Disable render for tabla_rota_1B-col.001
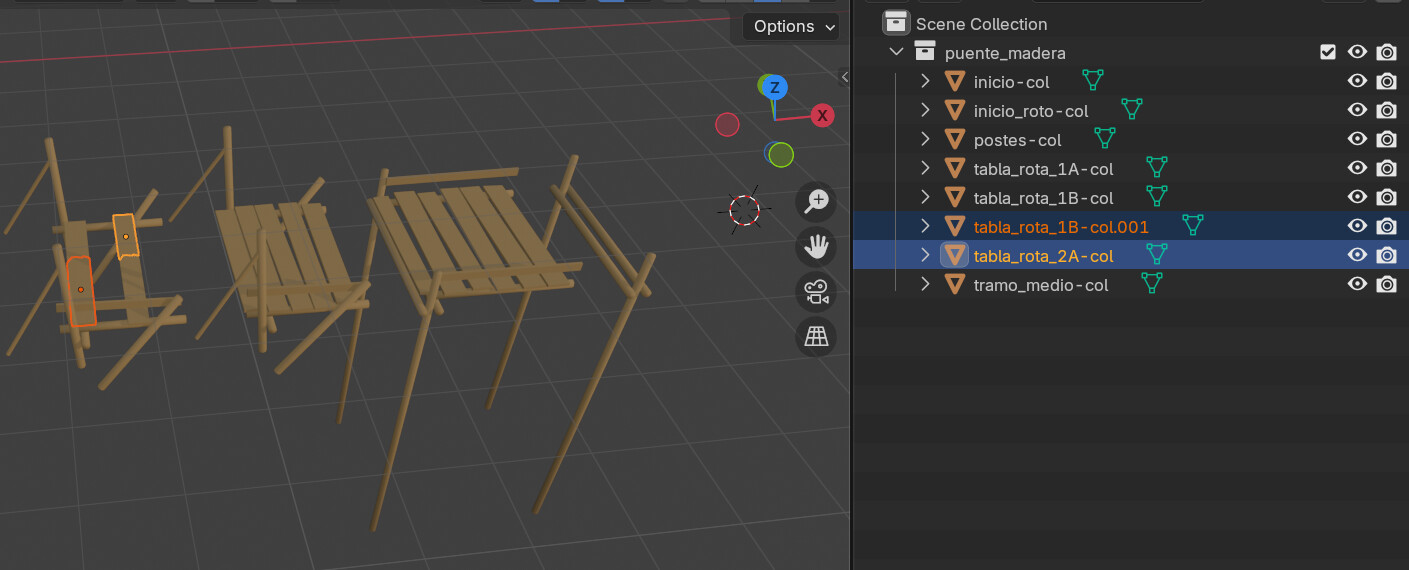The width and height of the screenshot is (1409, 570). coord(1386,226)
